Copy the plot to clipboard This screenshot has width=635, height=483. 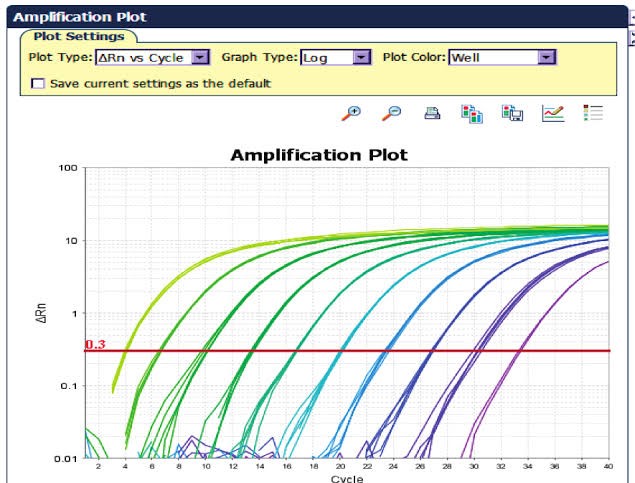coord(472,113)
